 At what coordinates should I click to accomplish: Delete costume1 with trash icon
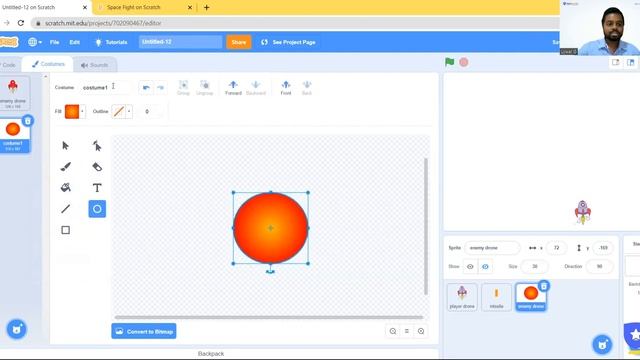tap(27, 121)
